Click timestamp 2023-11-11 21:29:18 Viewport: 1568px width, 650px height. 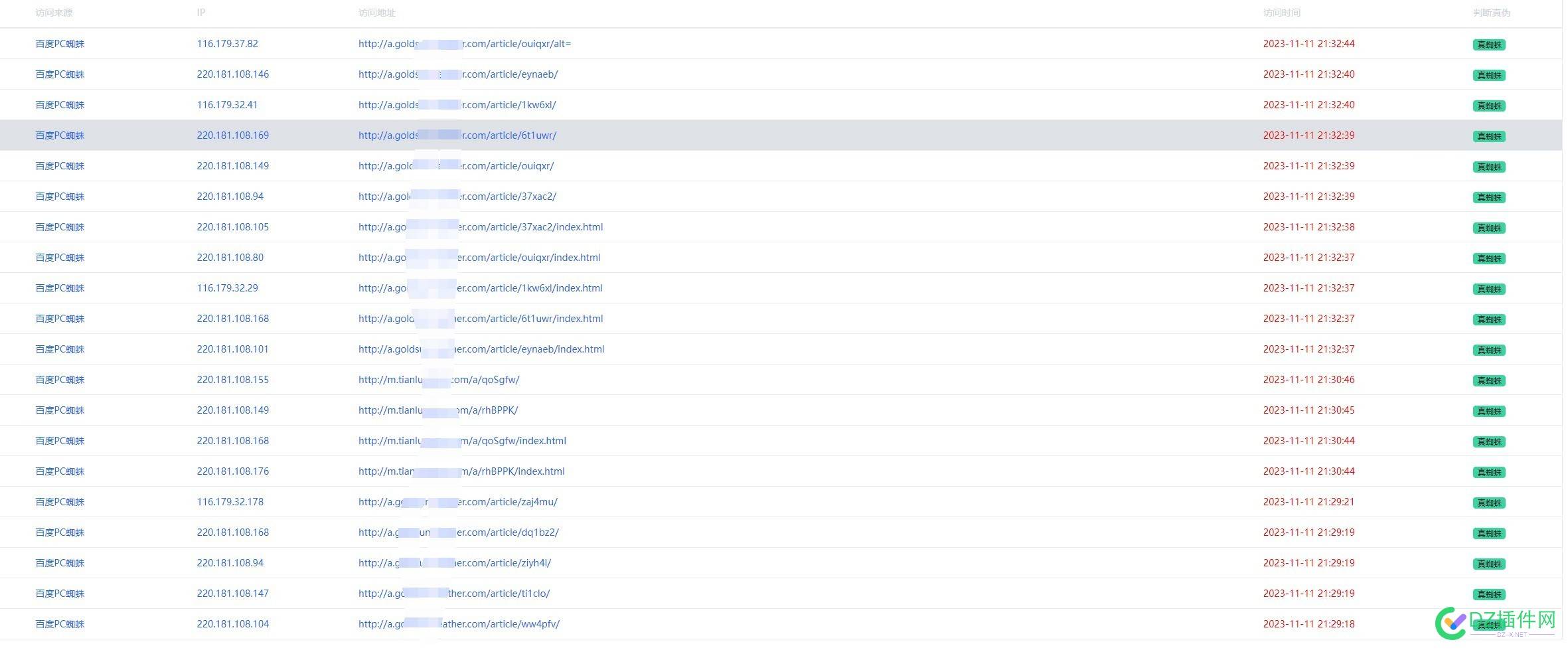[x=1308, y=624]
